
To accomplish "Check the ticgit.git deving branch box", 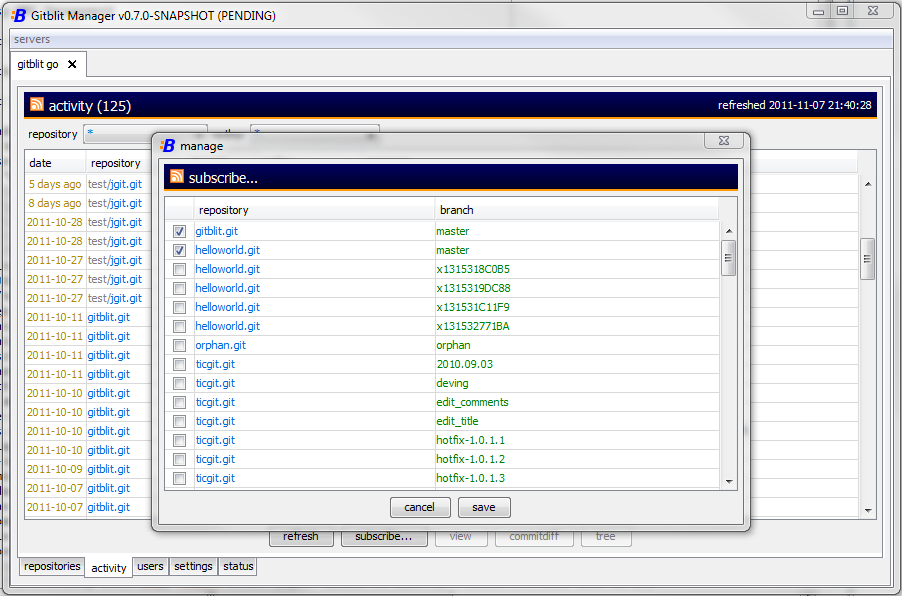I will [x=179, y=383].
